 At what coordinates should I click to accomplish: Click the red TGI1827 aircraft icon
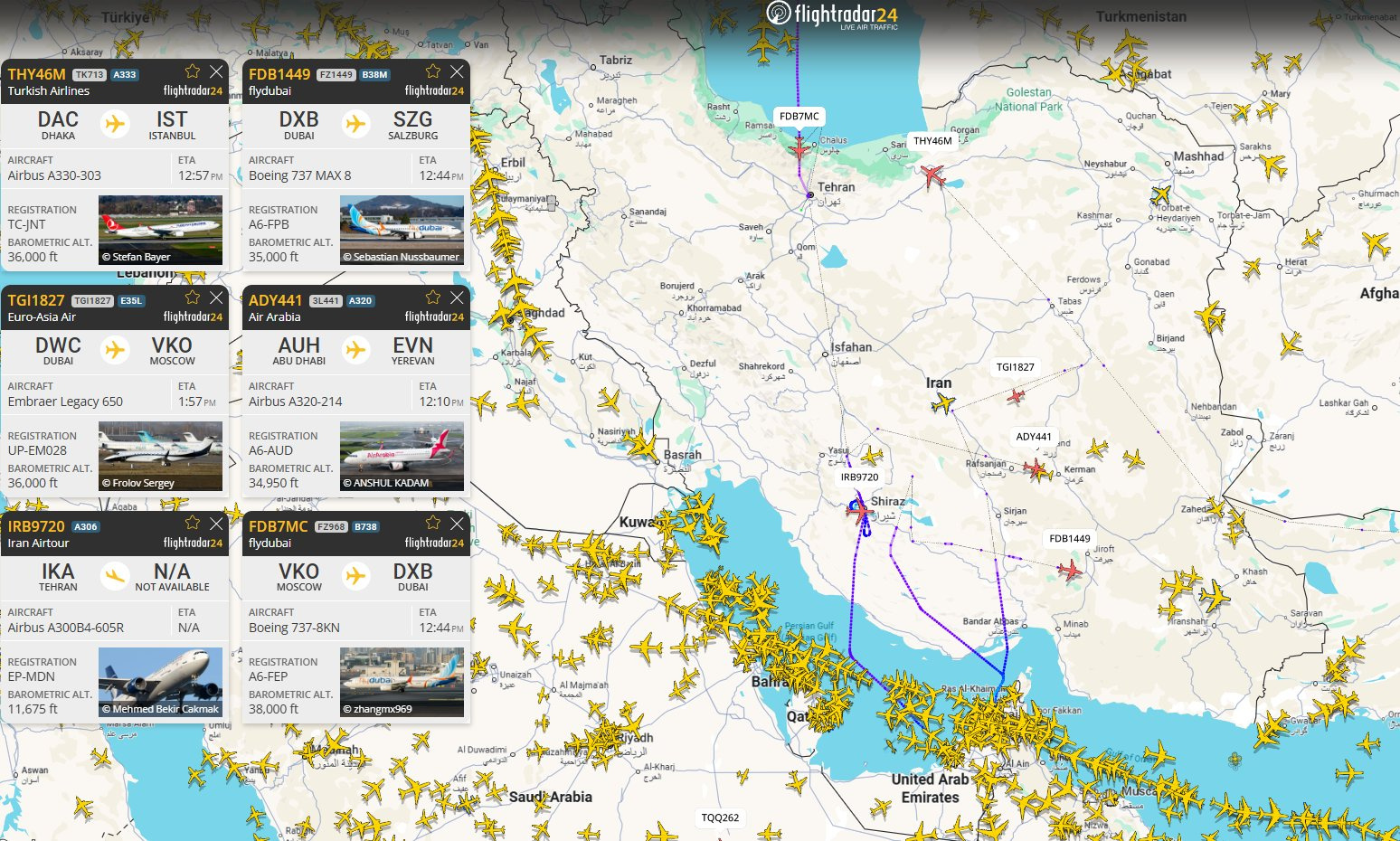pos(1016,395)
